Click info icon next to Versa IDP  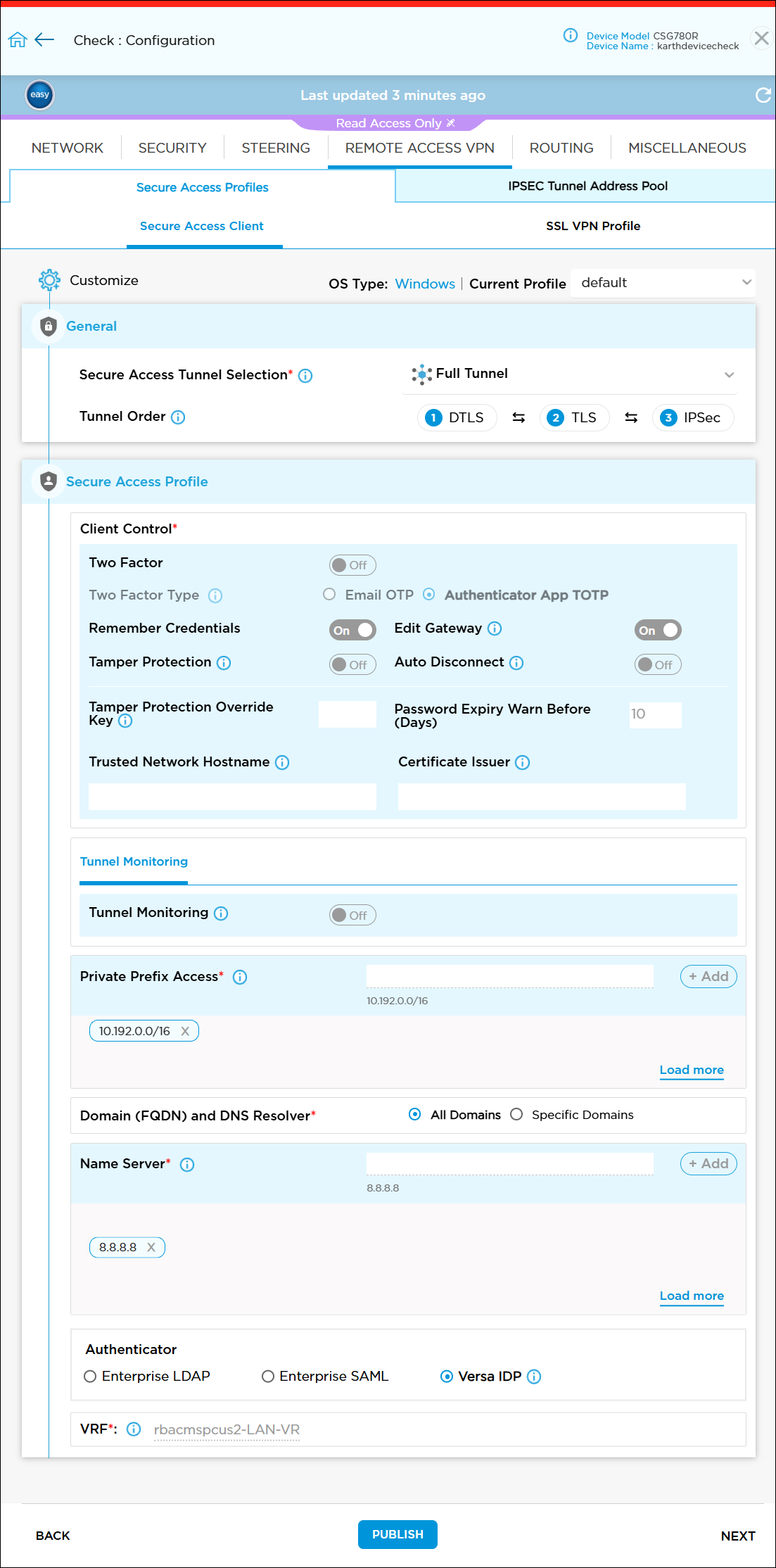534,1377
